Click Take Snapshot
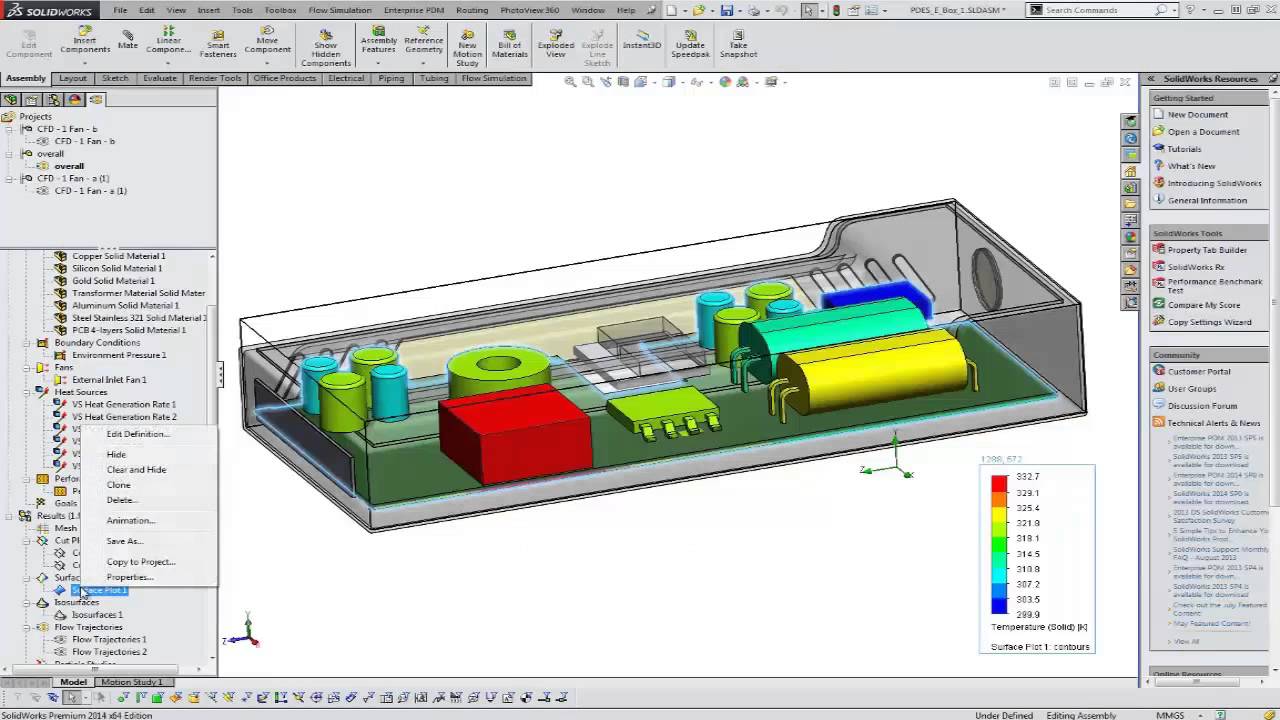The image size is (1280, 720). point(738,42)
